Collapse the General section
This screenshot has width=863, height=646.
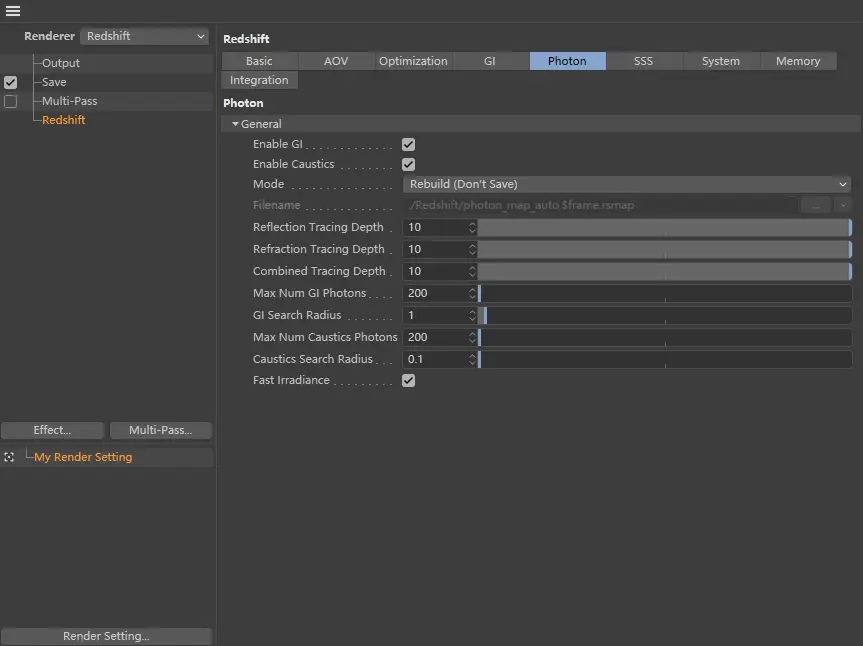coord(236,124)
